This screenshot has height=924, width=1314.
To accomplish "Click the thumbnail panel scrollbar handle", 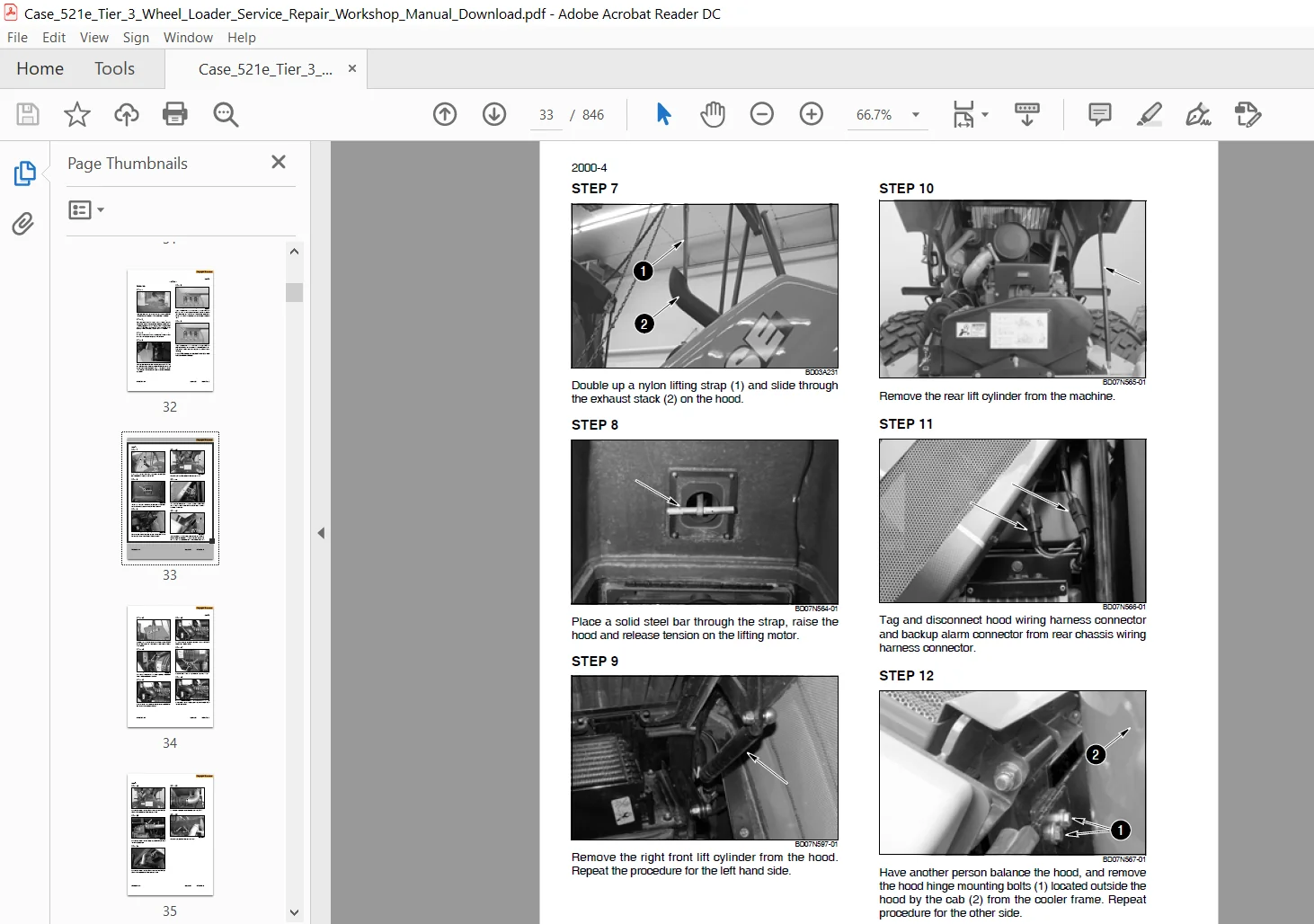I will point(294,292).
